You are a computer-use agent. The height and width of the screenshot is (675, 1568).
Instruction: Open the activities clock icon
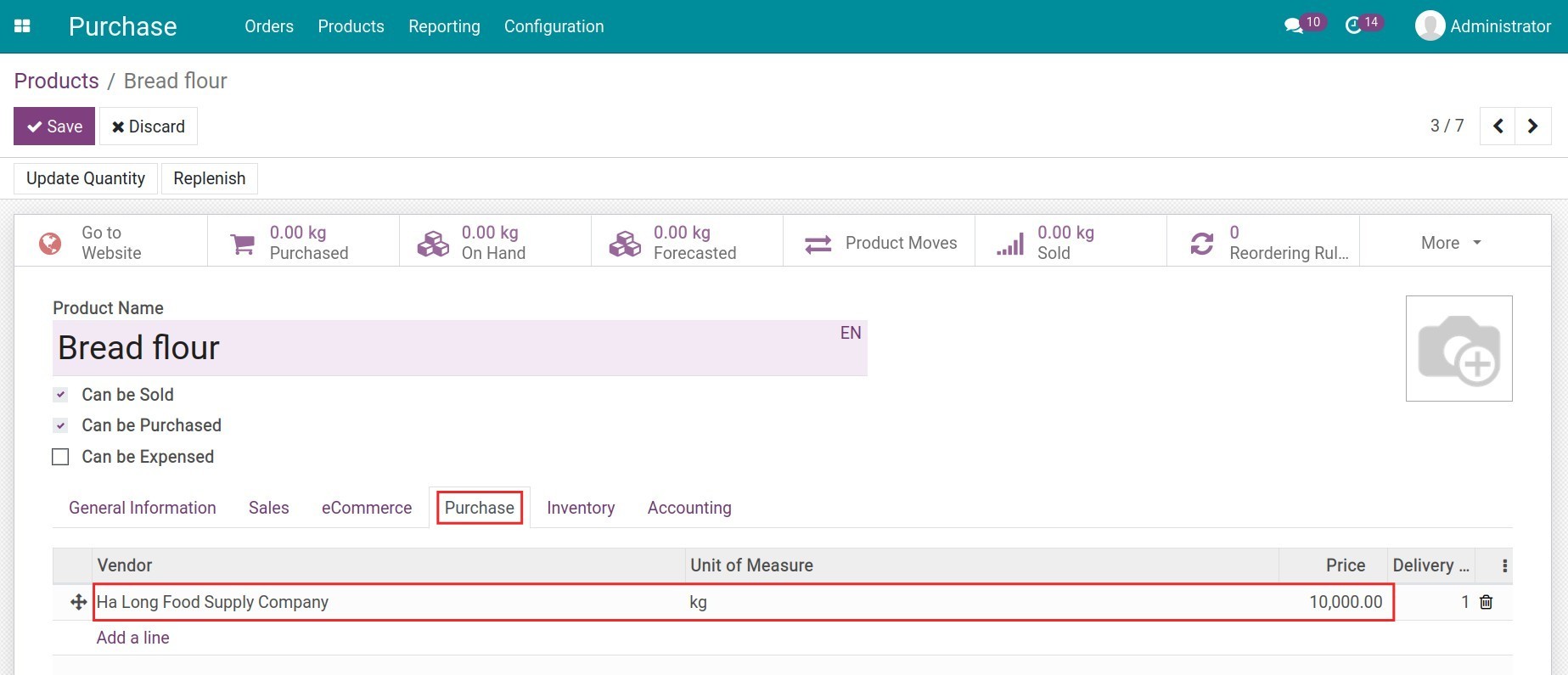click(1354, 26)
